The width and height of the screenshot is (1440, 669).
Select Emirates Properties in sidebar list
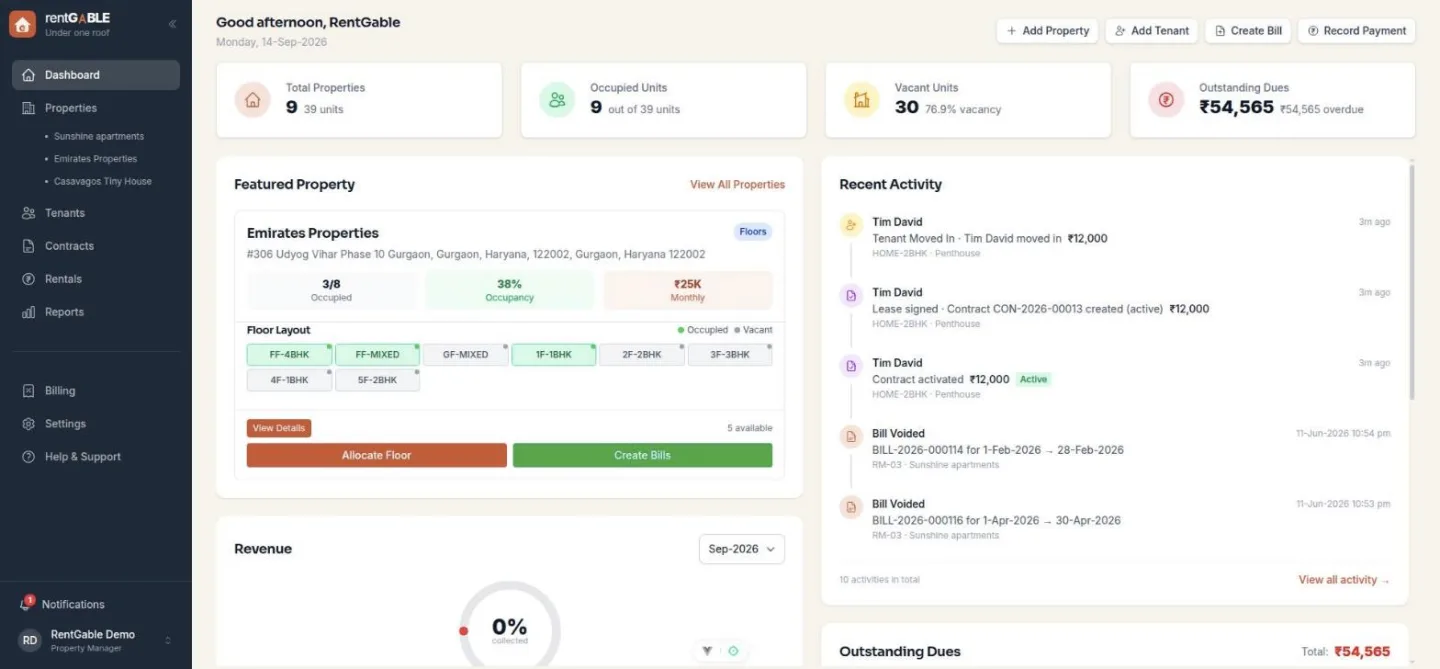[x=95, y=159]
